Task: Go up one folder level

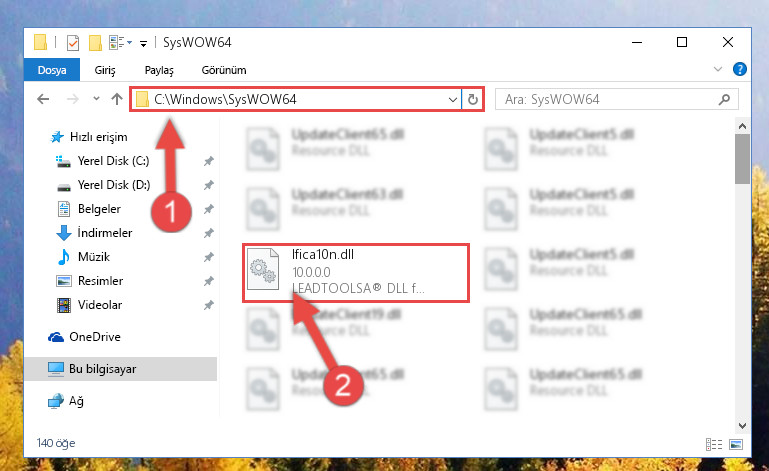Action: [x=117, y=100]
